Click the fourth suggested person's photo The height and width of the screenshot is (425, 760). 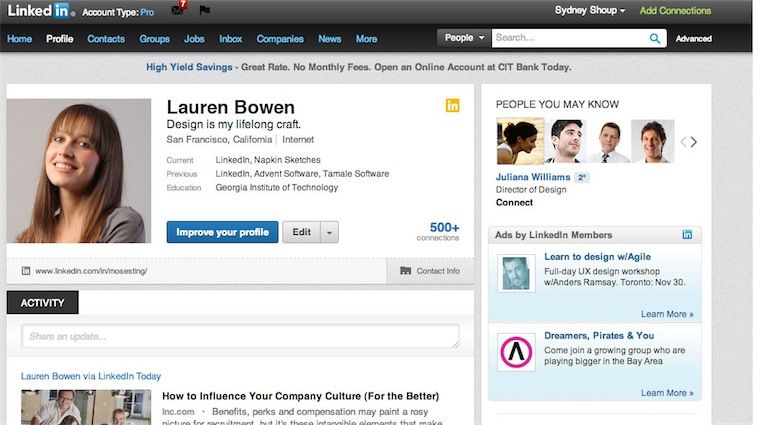tap(652, 141)
